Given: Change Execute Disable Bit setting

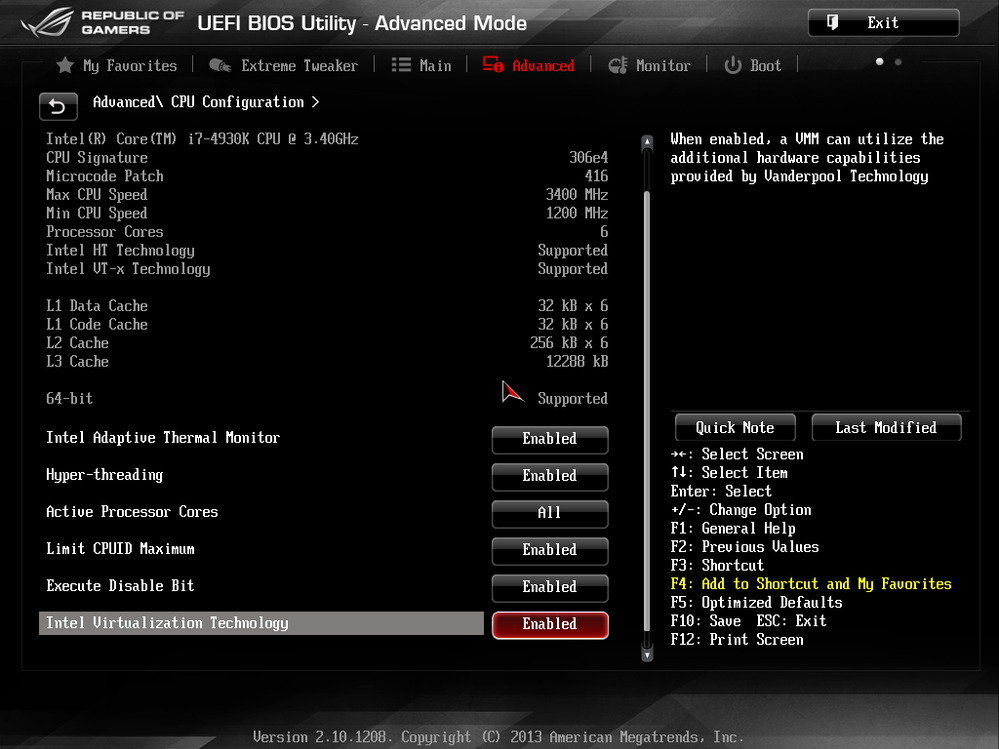Looking at the screenshot, I should [x=550, y=587].
